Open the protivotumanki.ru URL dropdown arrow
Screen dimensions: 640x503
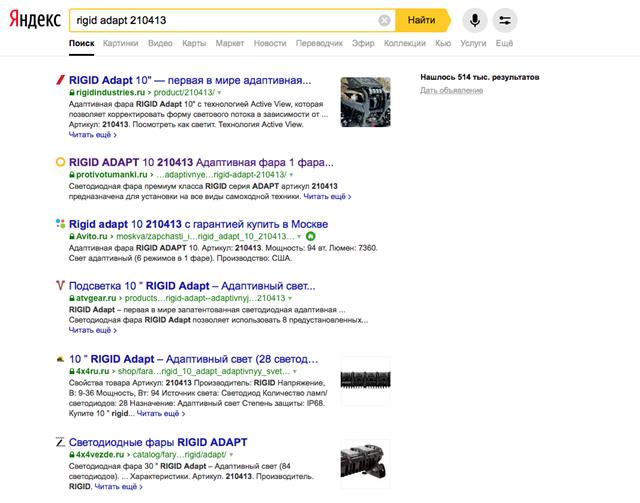291,173
